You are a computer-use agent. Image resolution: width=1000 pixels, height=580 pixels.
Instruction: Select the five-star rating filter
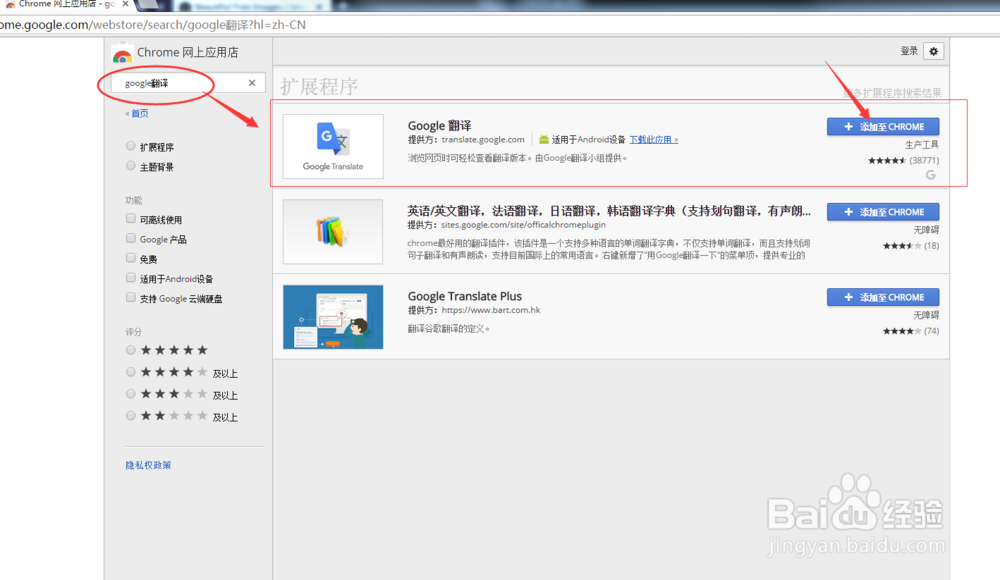tap(131, 350)
